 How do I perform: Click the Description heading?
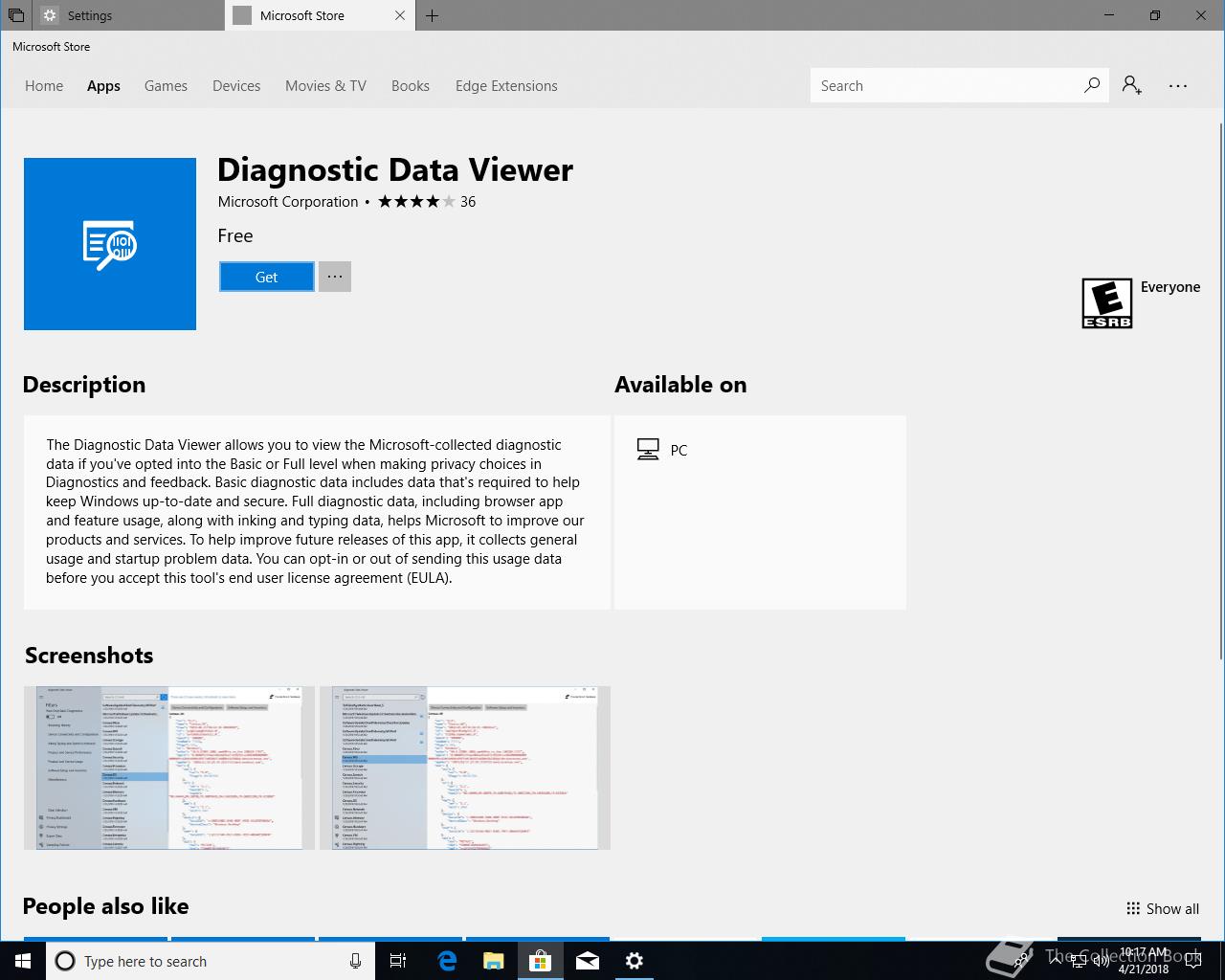84,385
